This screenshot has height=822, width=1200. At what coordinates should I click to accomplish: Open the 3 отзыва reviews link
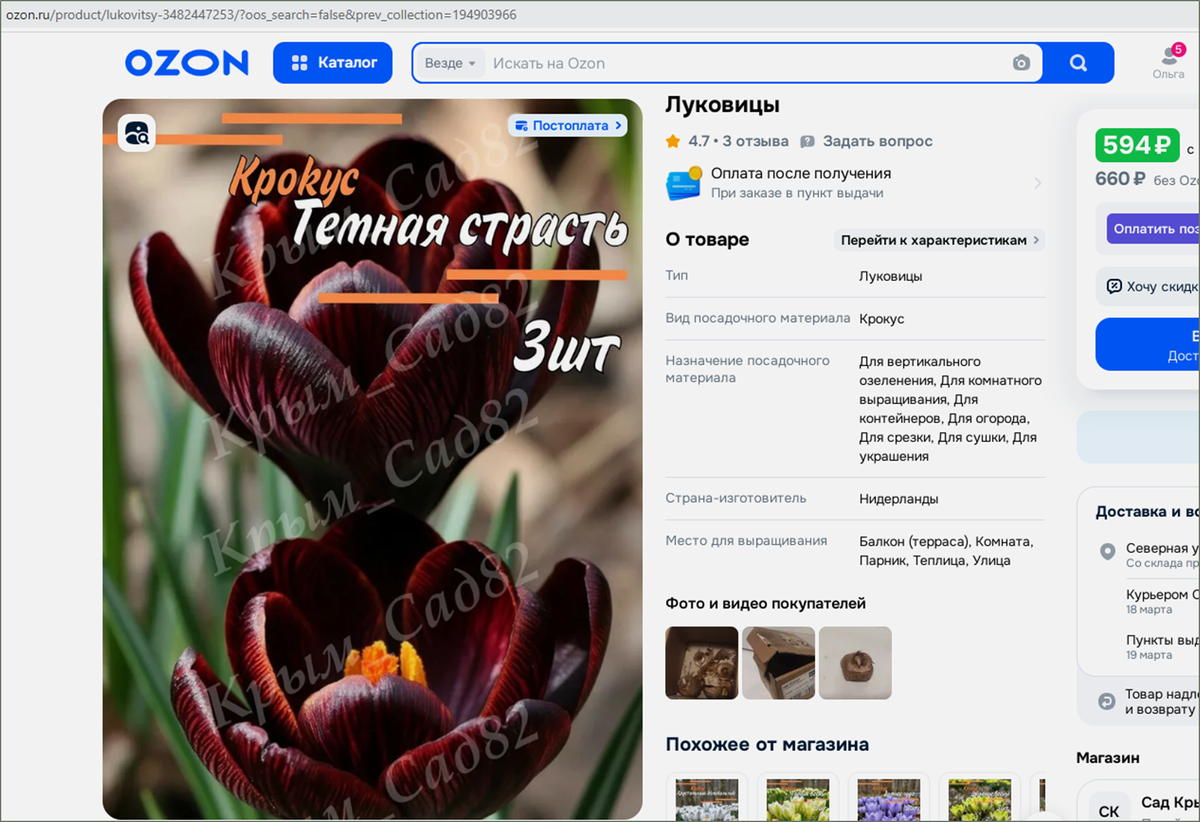coord(755,141)
